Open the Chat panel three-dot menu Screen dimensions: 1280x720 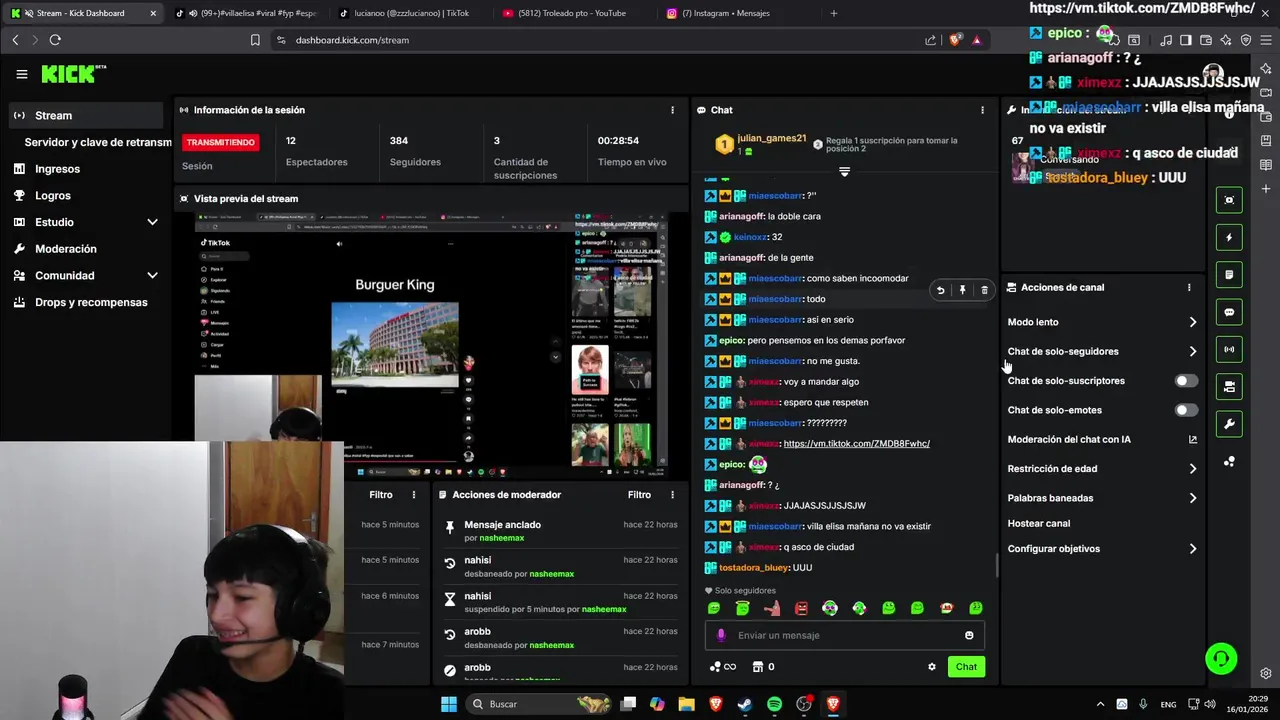tap(982, 110)
